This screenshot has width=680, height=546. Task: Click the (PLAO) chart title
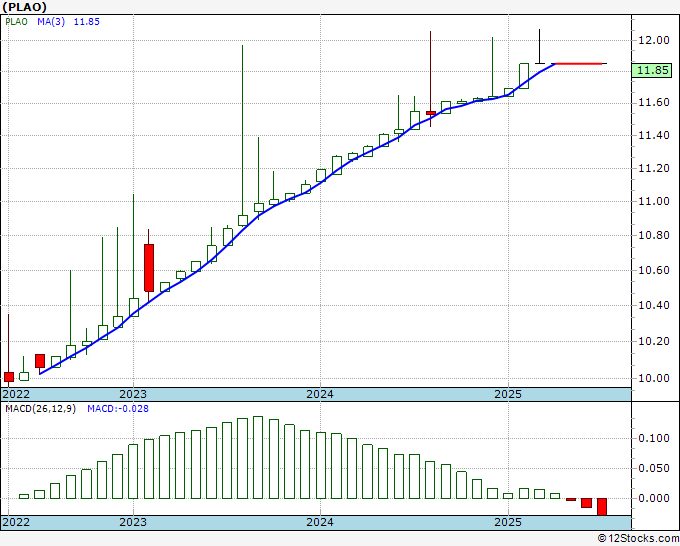pos(25,7)
